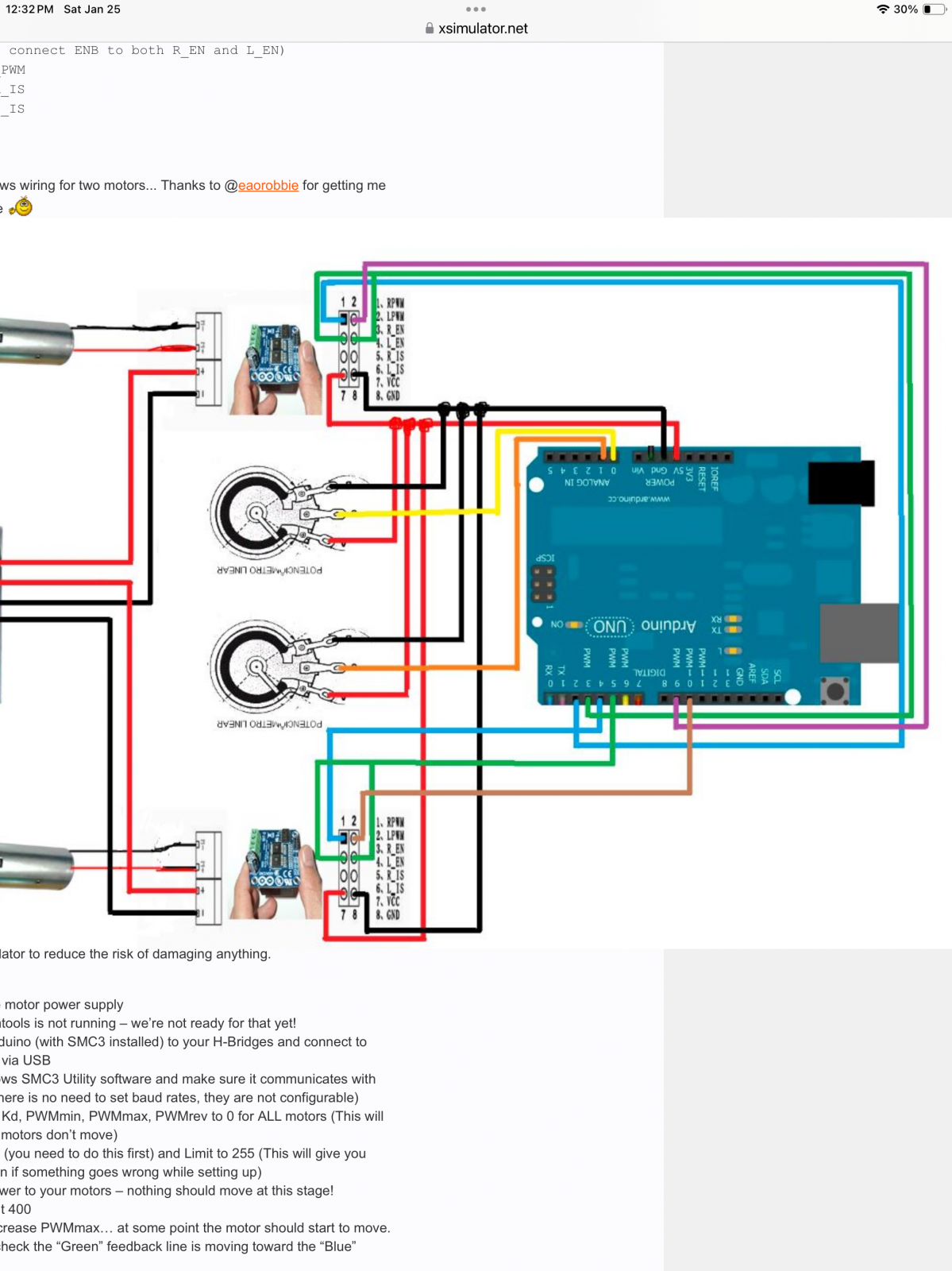952x1271 pixels.
Task: Tap the lower H-bridge pin label list
Action: pyautogui.click(x=390, y=868)
